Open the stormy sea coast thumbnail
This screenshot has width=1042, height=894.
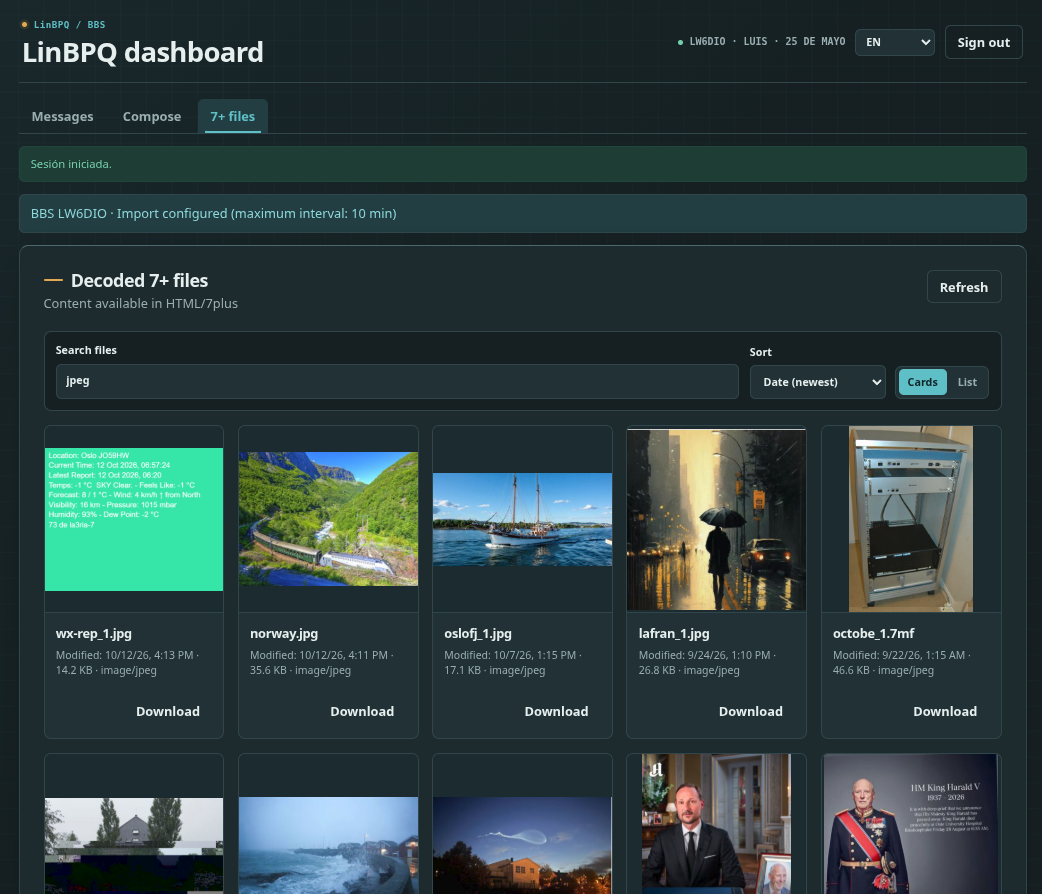tap(328, 845)
